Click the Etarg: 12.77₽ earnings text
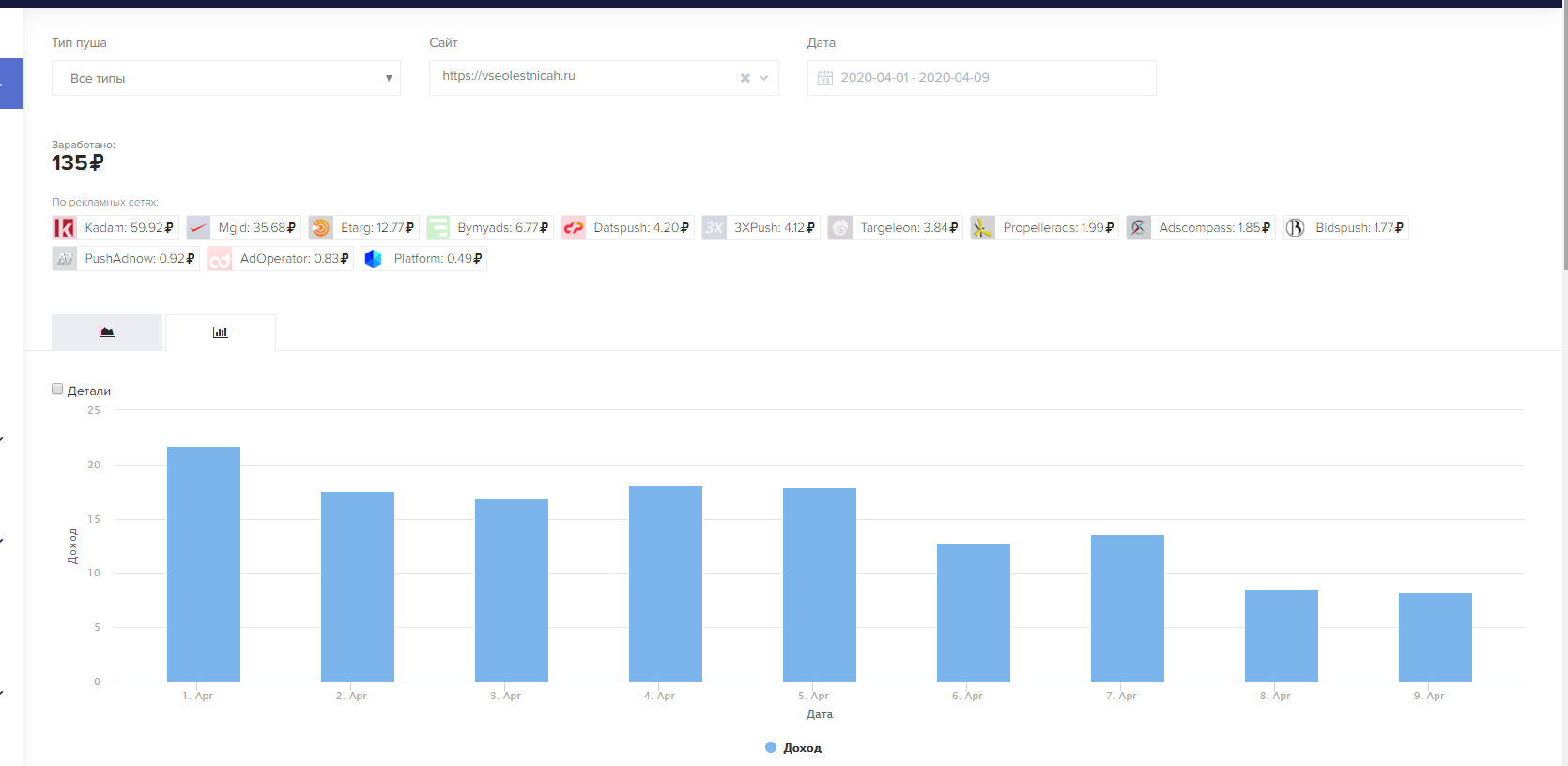The image size is (1568, 766). point(377,228)
